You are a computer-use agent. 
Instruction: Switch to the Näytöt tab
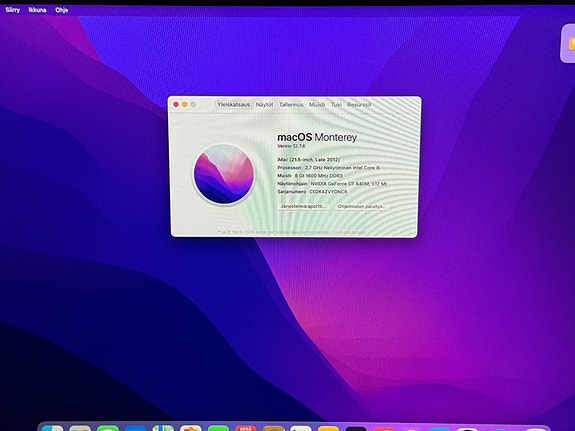(264, 105)
